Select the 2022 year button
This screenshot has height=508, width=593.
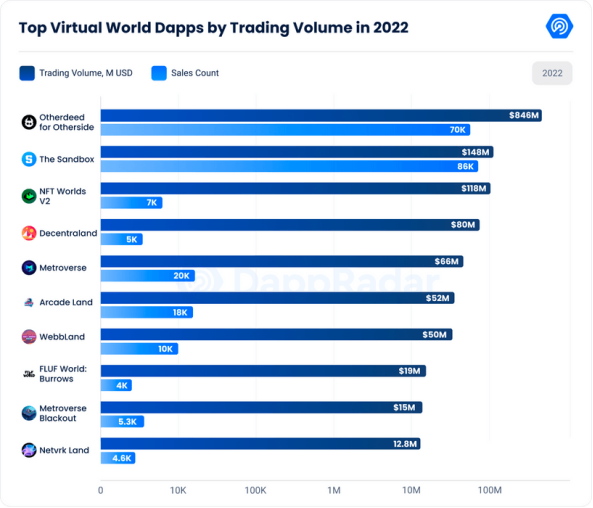pyautogui.click(x=552, y=73)
